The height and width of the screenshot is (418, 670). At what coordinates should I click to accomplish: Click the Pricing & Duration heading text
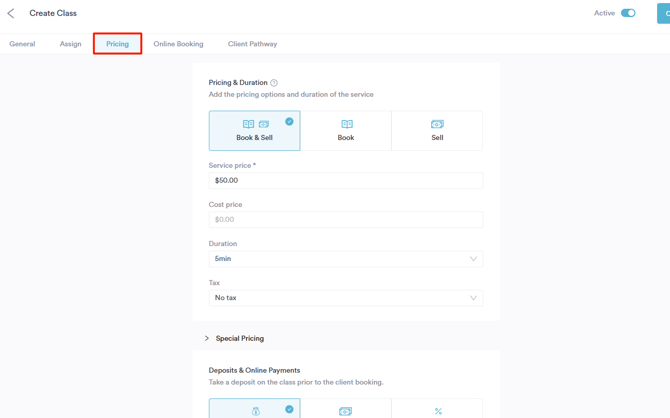coord(238,83)
